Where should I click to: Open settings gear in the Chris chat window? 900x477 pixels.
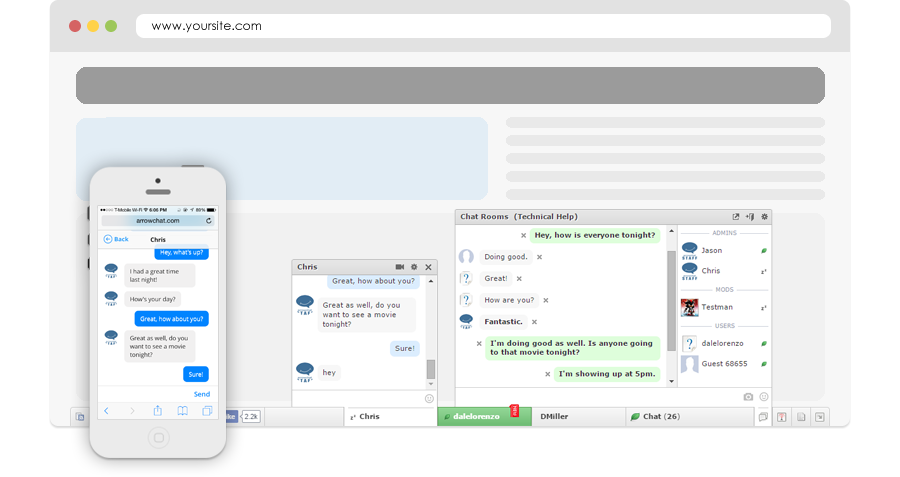point(414,267)
